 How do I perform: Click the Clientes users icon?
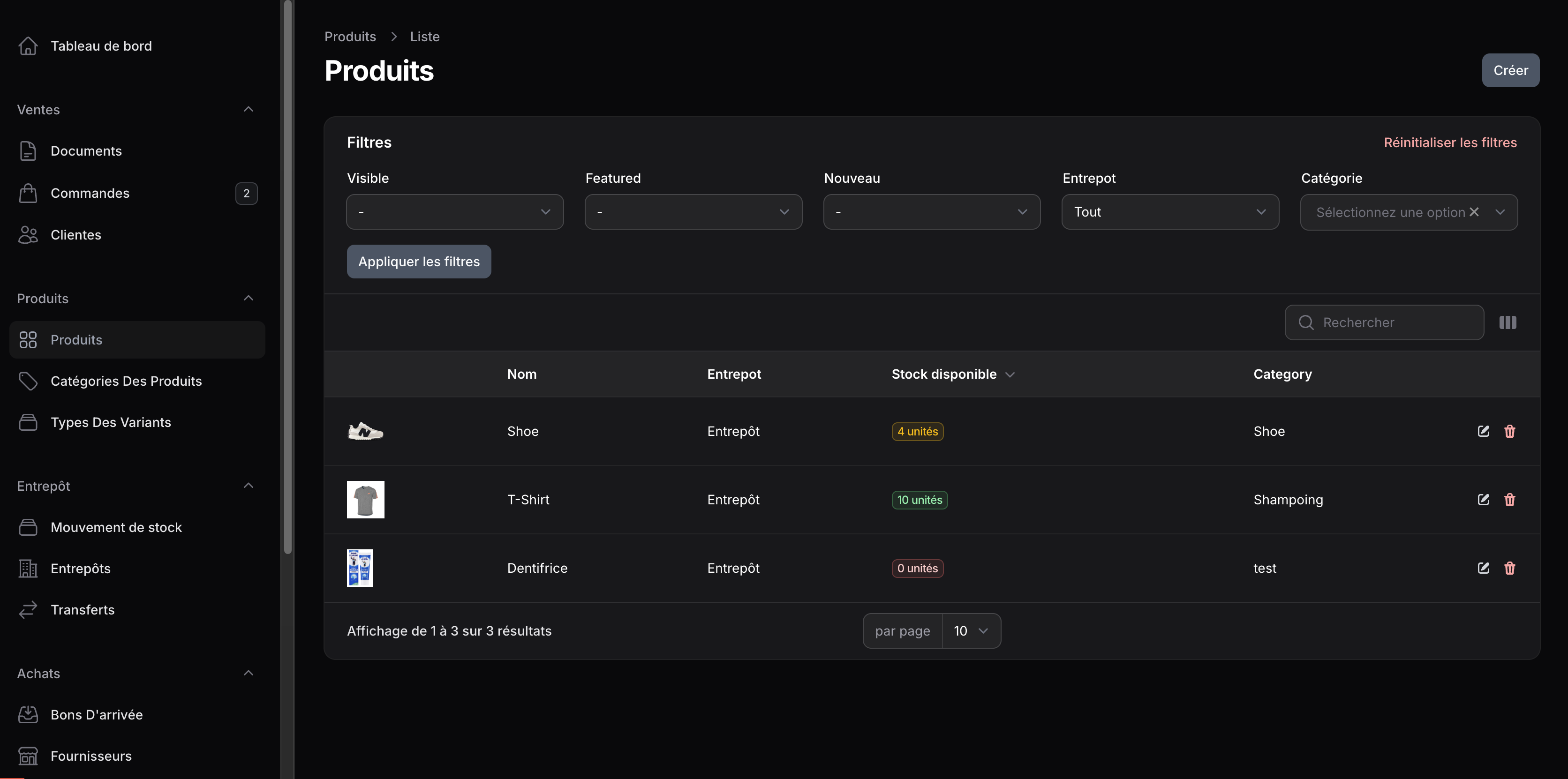tap(28, 235)
